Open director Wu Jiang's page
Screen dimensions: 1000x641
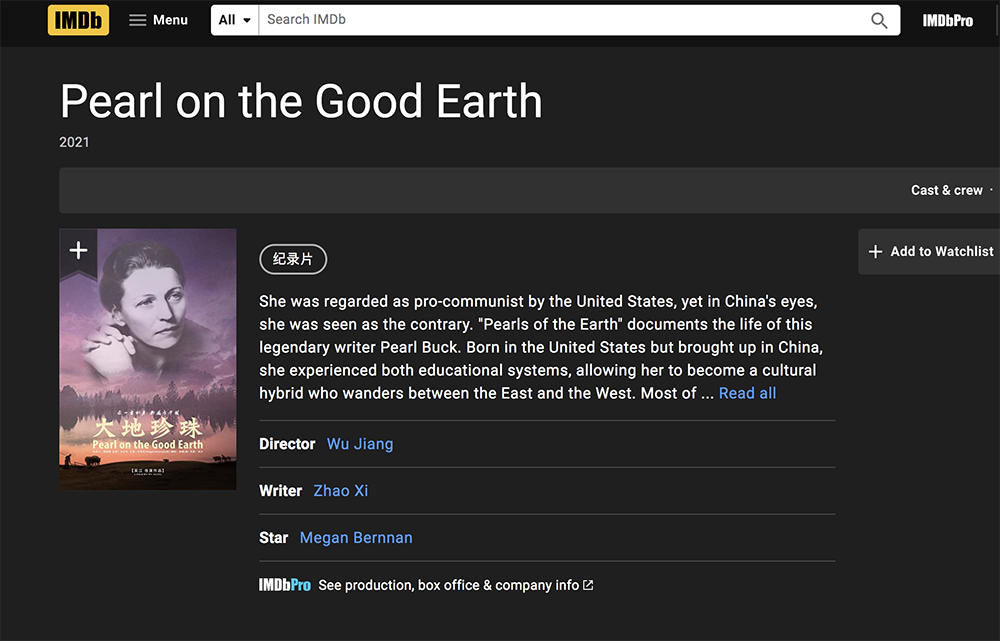tap(360, 444)
